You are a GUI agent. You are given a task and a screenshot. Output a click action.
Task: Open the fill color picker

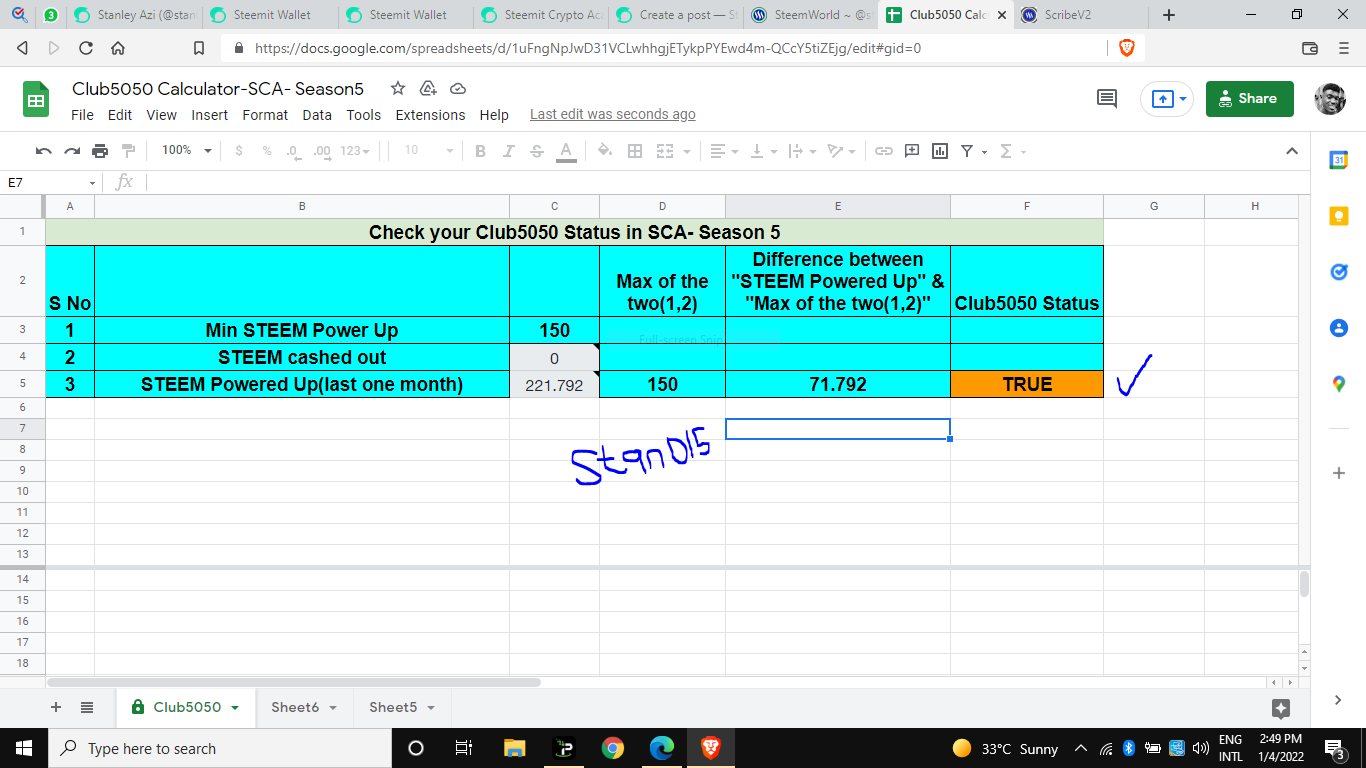pos(604,151)
